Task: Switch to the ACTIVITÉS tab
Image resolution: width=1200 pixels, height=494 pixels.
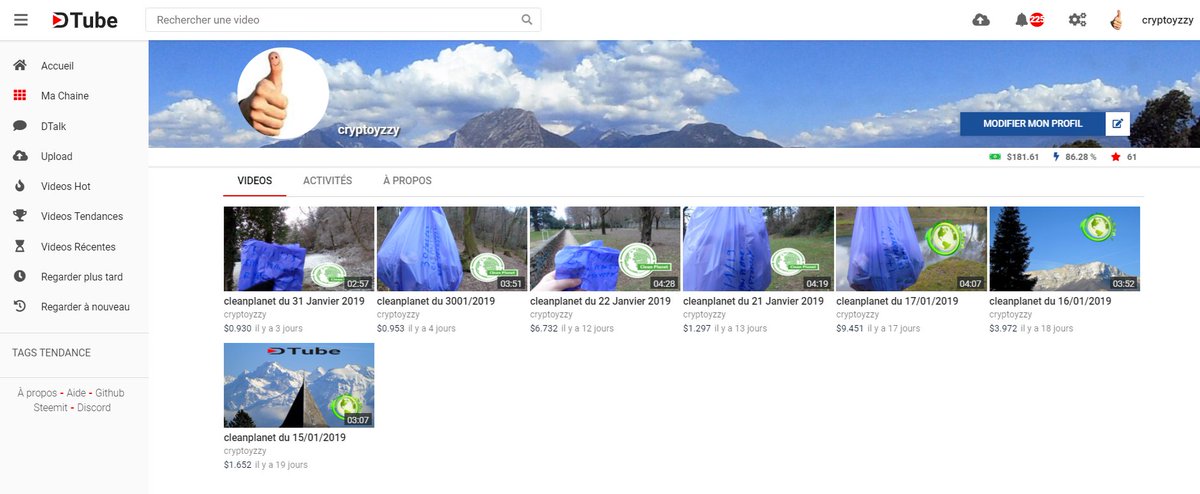Action: point(327,181)
